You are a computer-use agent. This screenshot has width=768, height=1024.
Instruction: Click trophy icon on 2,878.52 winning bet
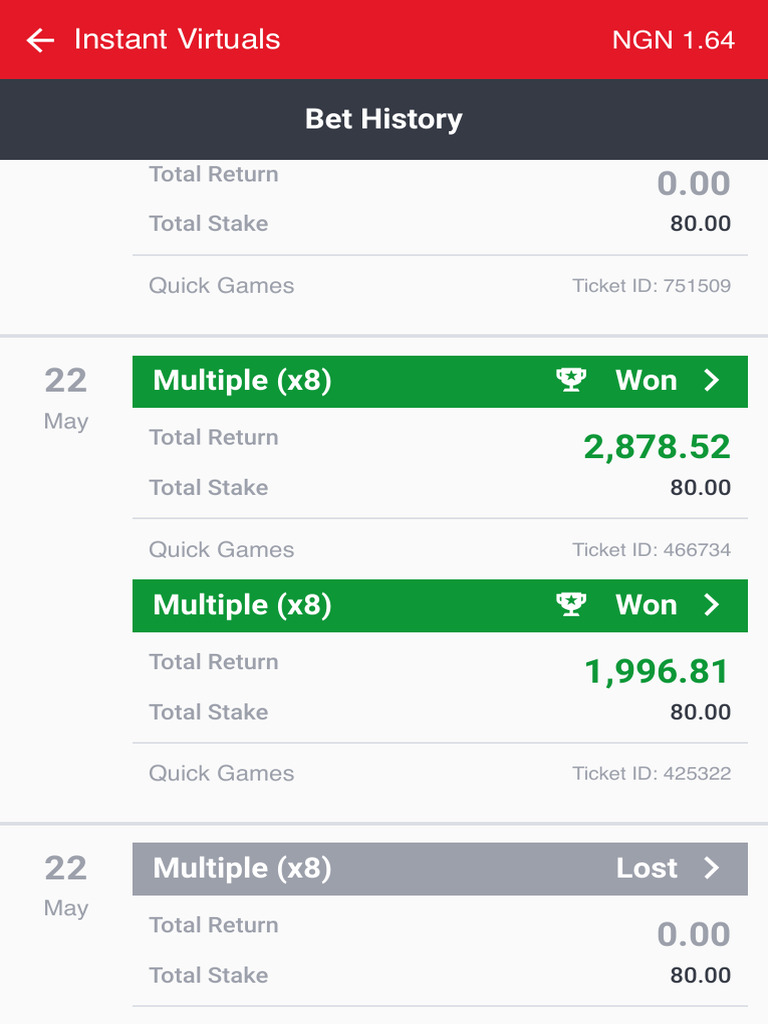[x=571, y=380]
